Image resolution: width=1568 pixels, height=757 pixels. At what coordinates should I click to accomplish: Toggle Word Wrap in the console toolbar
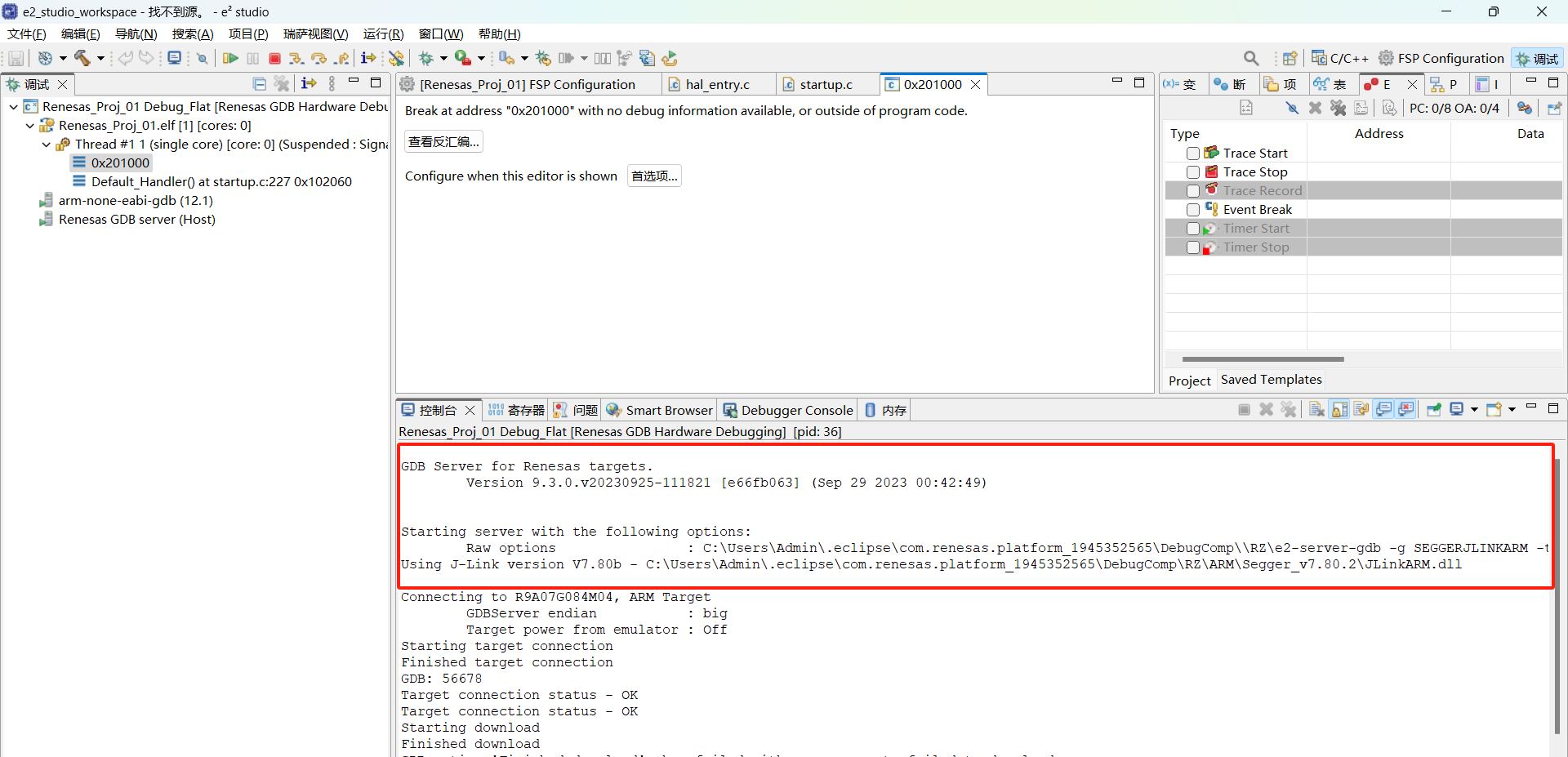[x=1361, y=410]
